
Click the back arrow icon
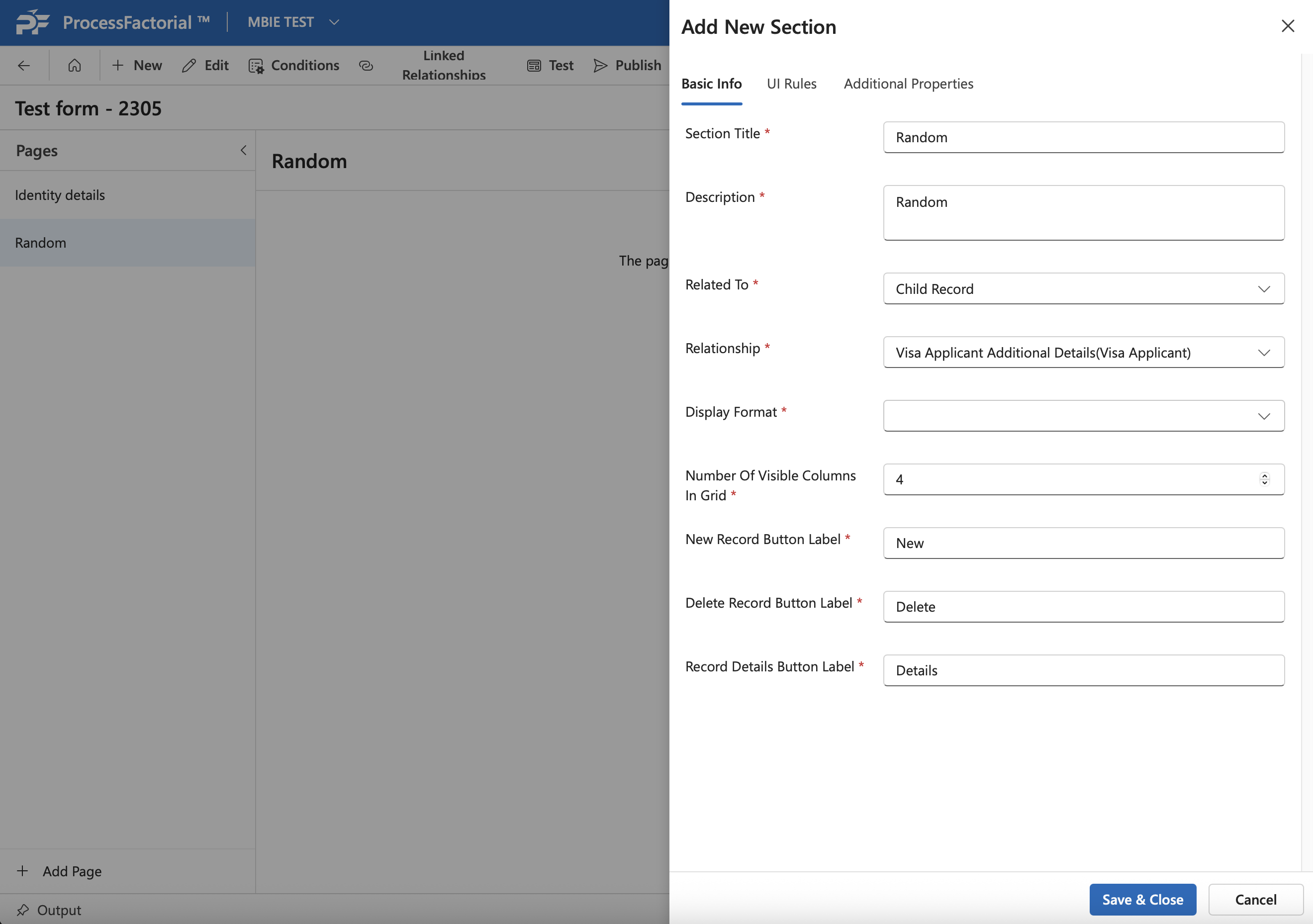pos(23,66)
